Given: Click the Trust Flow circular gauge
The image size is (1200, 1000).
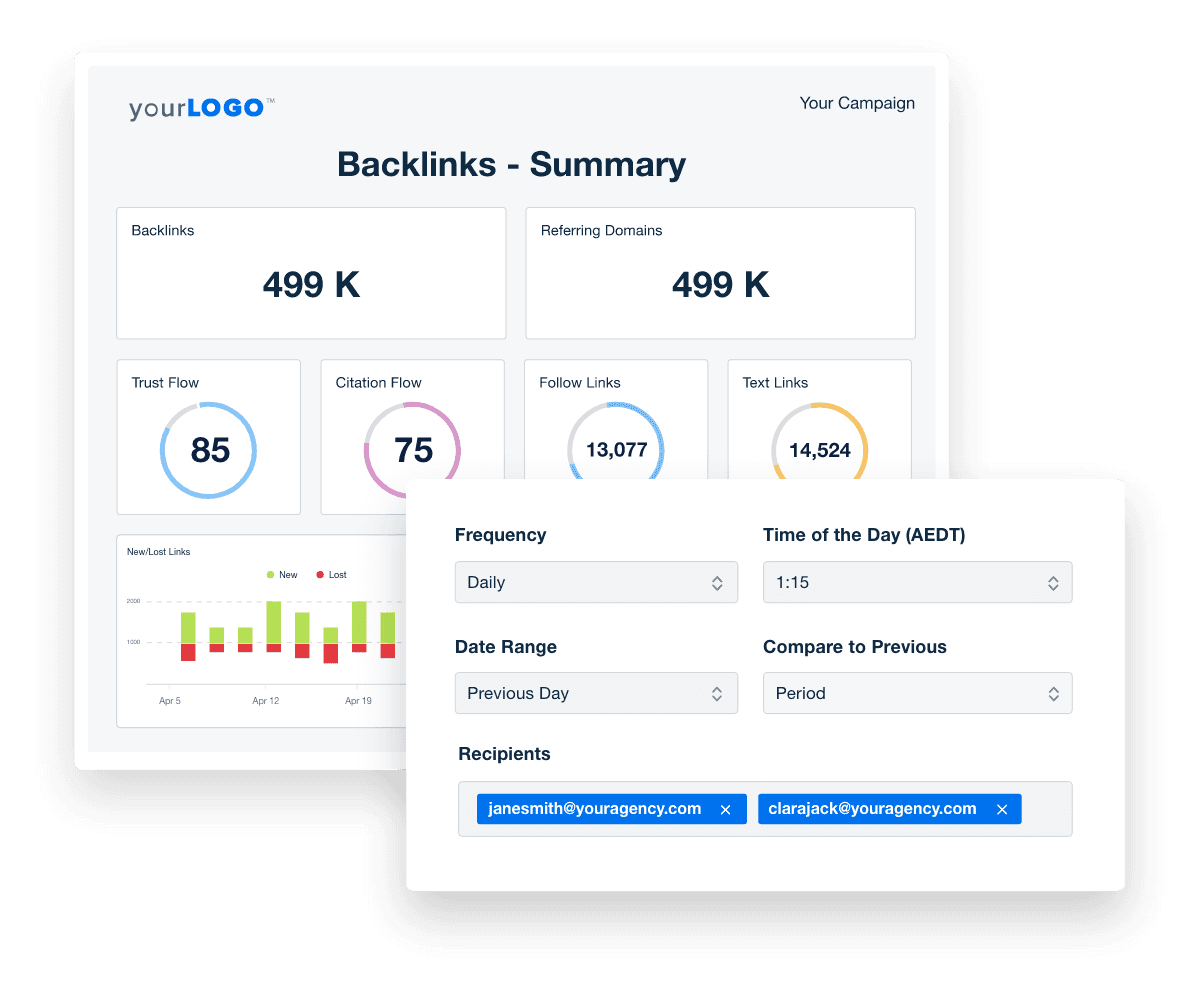Looking at the screenshot, I should [208, 449].
